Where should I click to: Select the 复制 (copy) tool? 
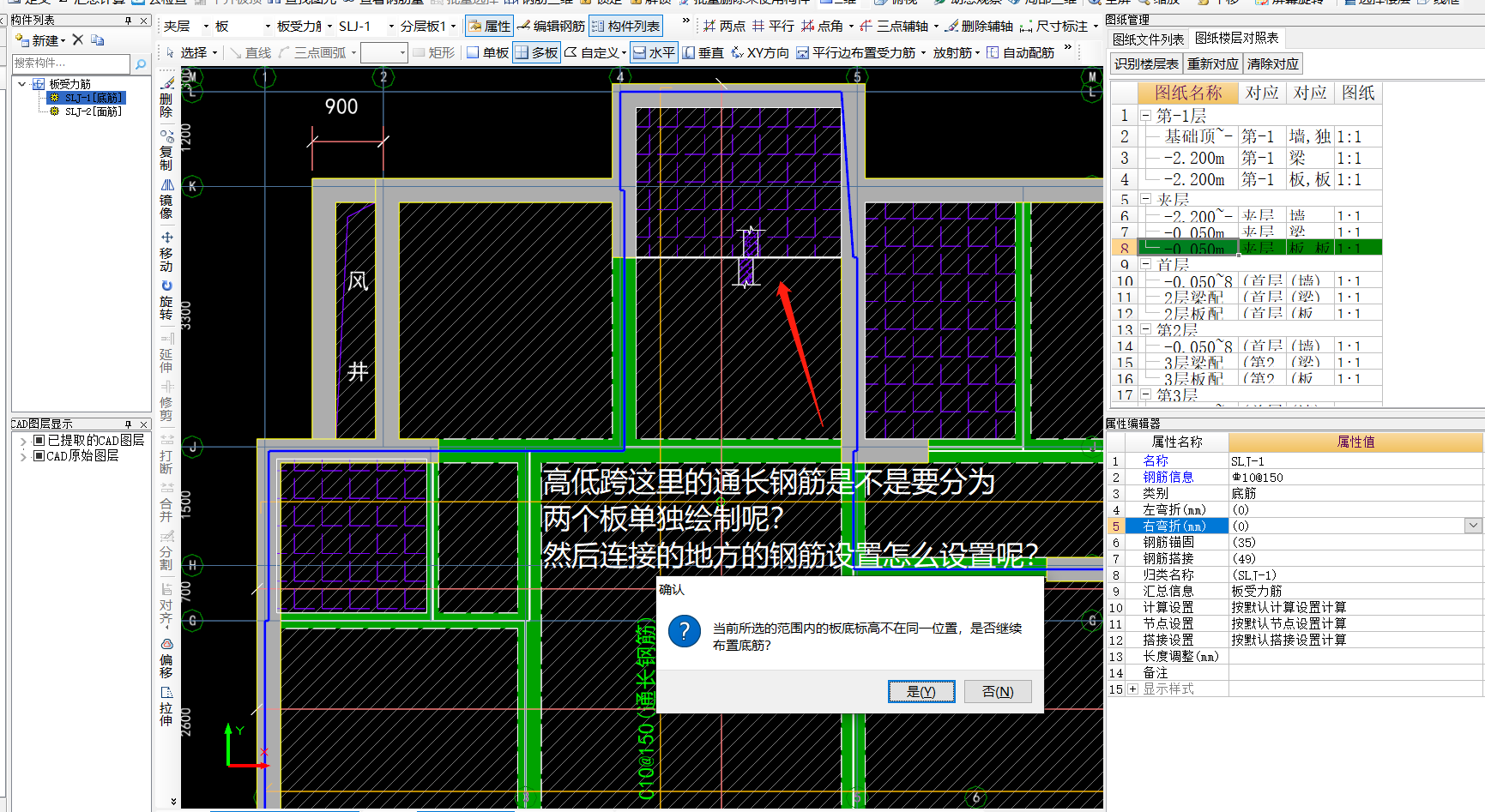click(166, 150)
